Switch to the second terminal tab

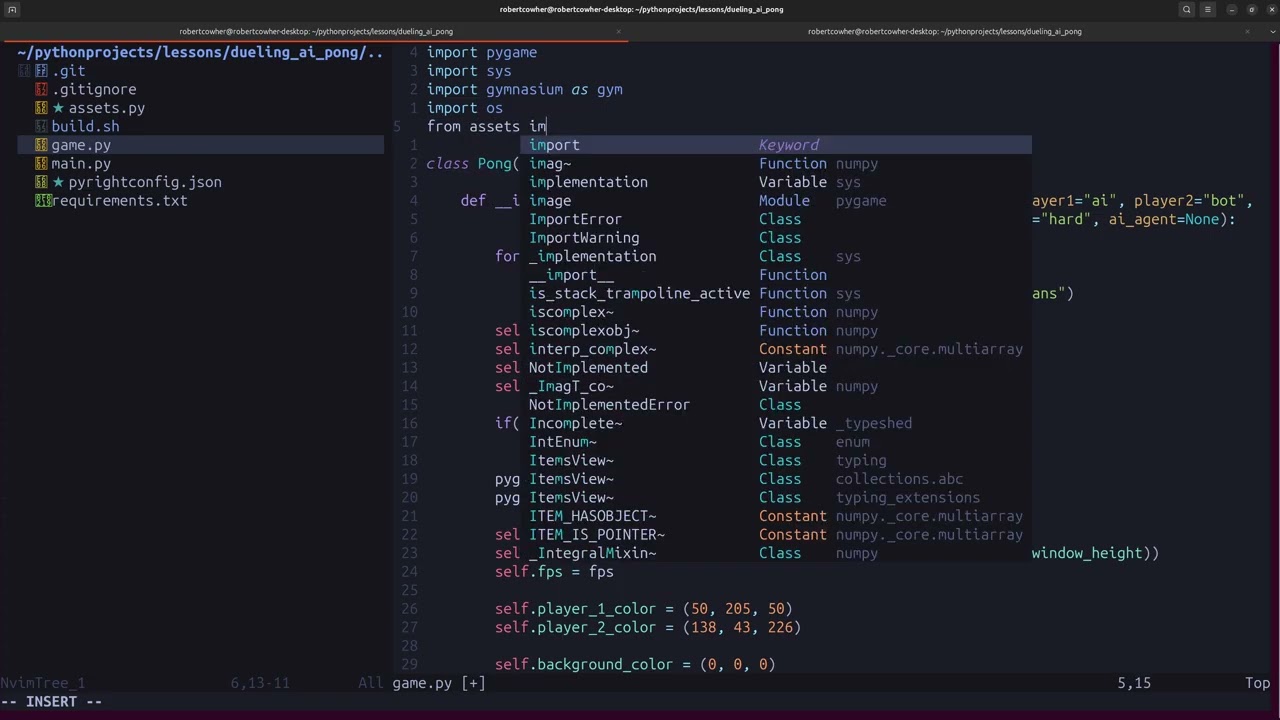[x=944, y=31]
